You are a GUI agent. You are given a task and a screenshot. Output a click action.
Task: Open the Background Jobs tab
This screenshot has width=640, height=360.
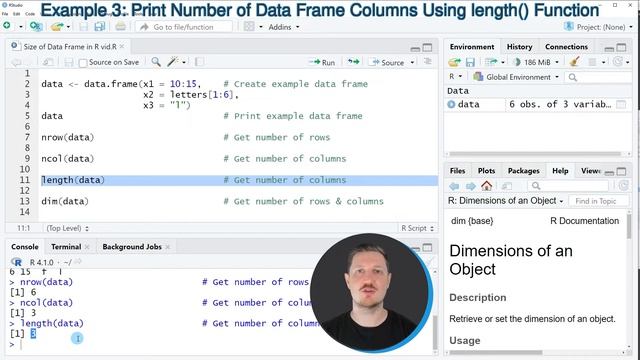pos(132,247)
